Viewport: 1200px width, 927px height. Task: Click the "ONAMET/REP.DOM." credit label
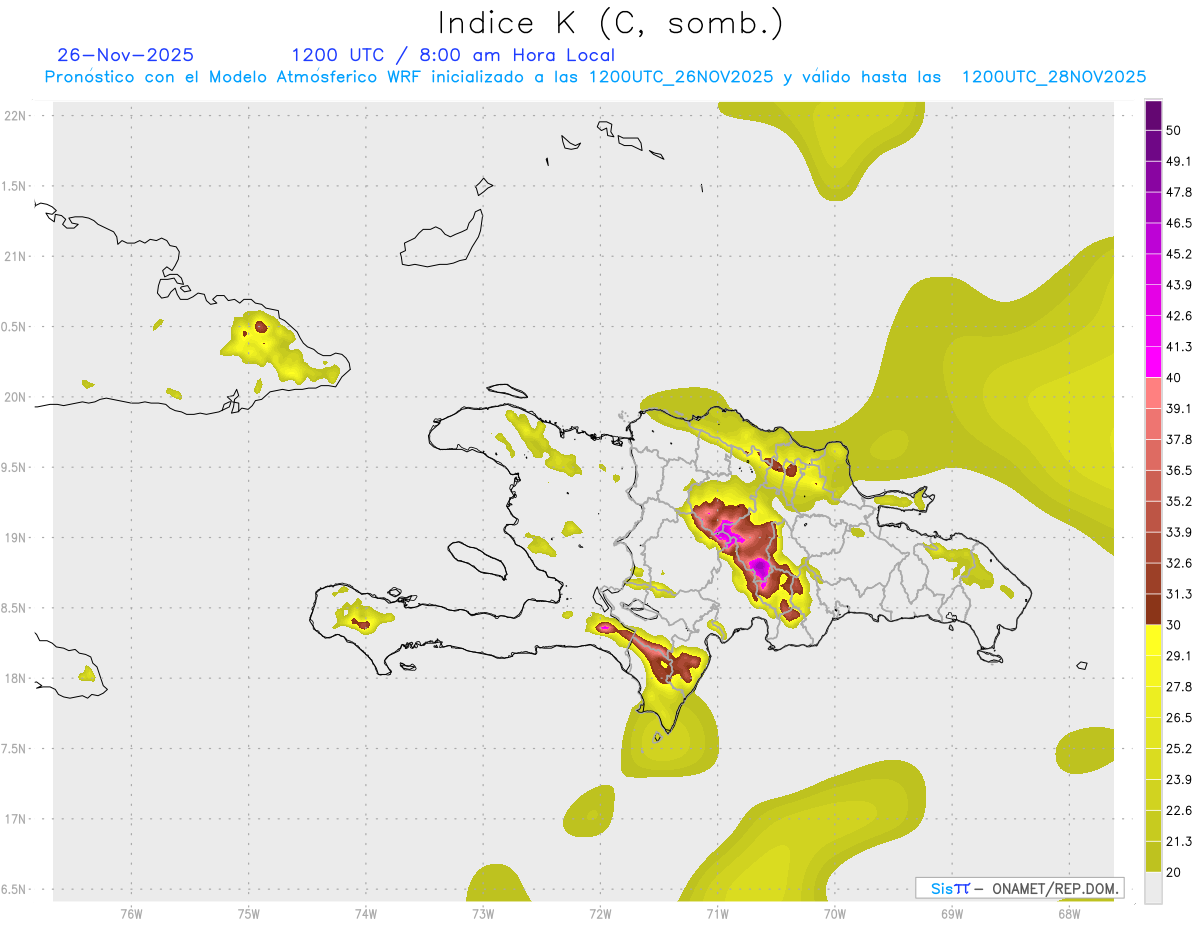[x=1054, y=888]
